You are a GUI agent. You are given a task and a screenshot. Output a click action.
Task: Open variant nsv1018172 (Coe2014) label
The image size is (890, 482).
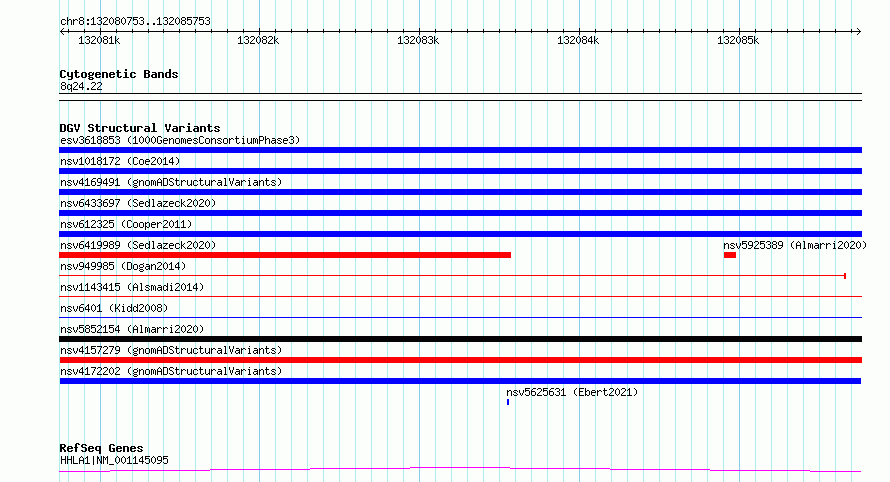(120, 161)
